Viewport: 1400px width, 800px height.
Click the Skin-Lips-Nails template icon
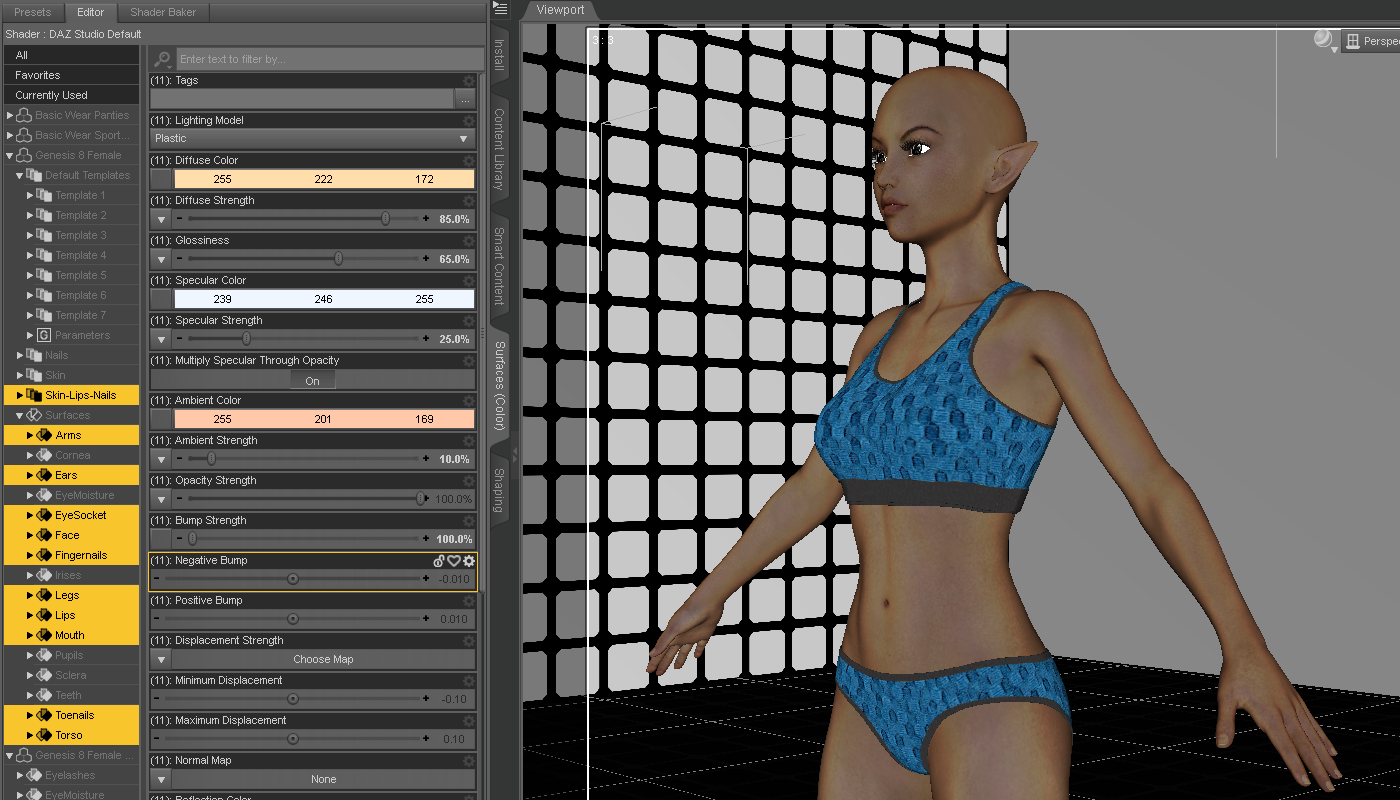coord(35,395)
